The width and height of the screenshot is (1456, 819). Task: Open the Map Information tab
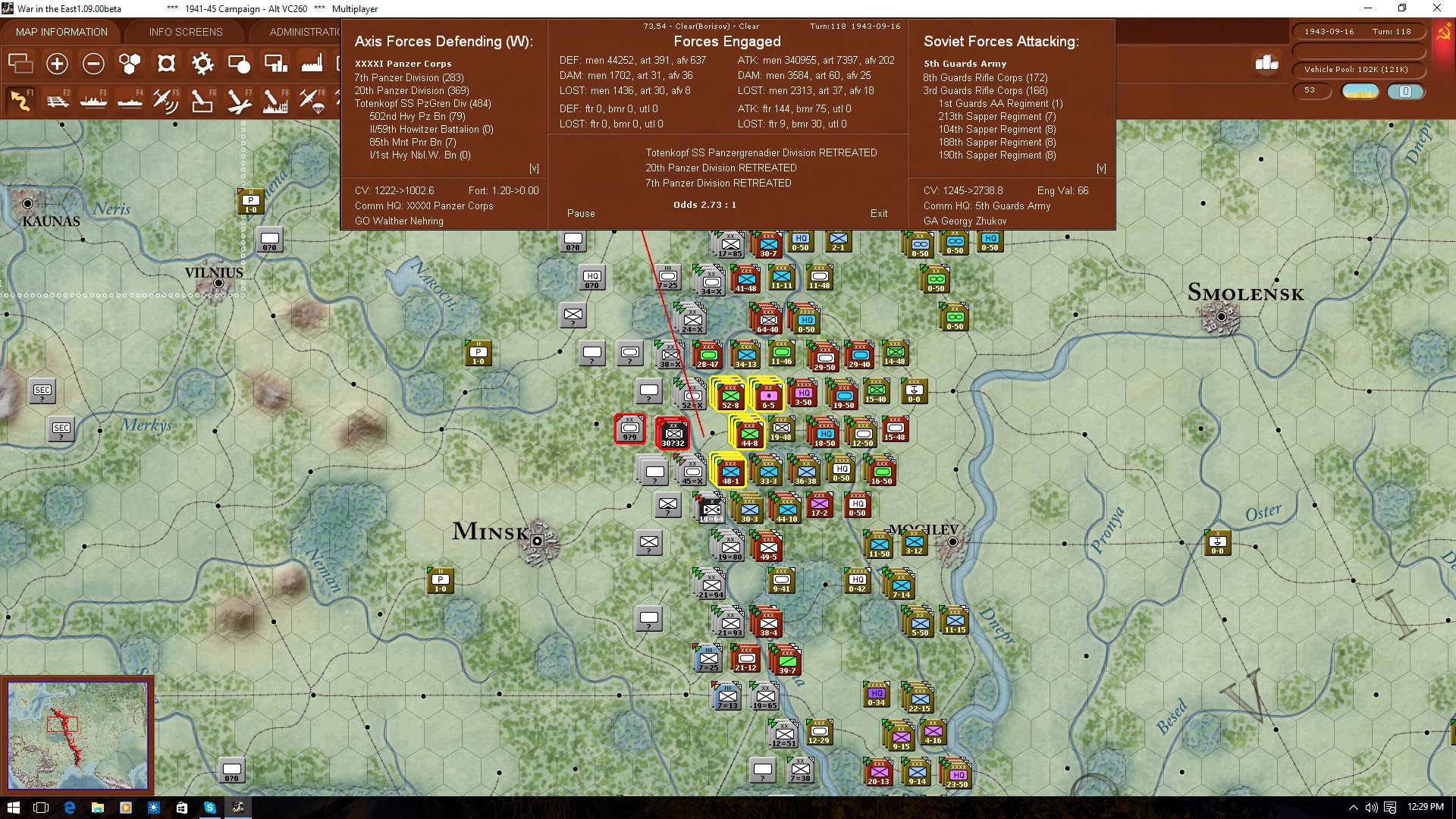(x=61, y=32)
